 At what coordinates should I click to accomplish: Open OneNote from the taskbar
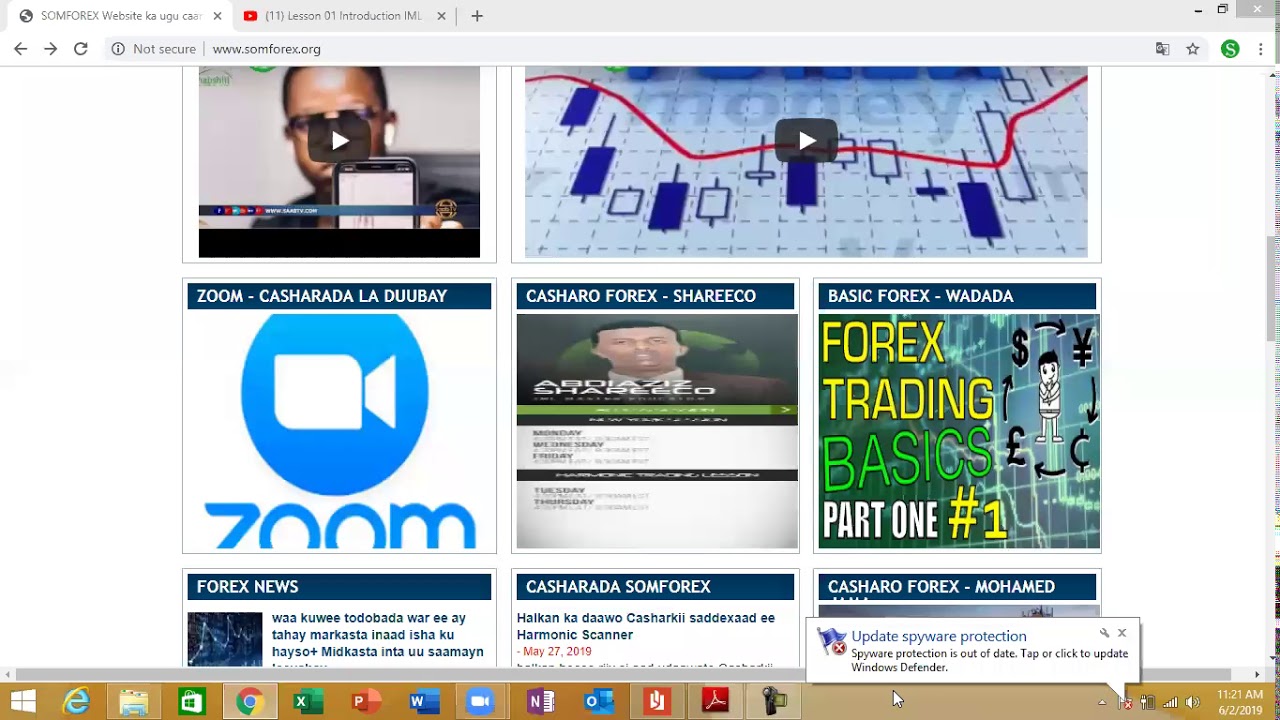(x=540, y=702)
